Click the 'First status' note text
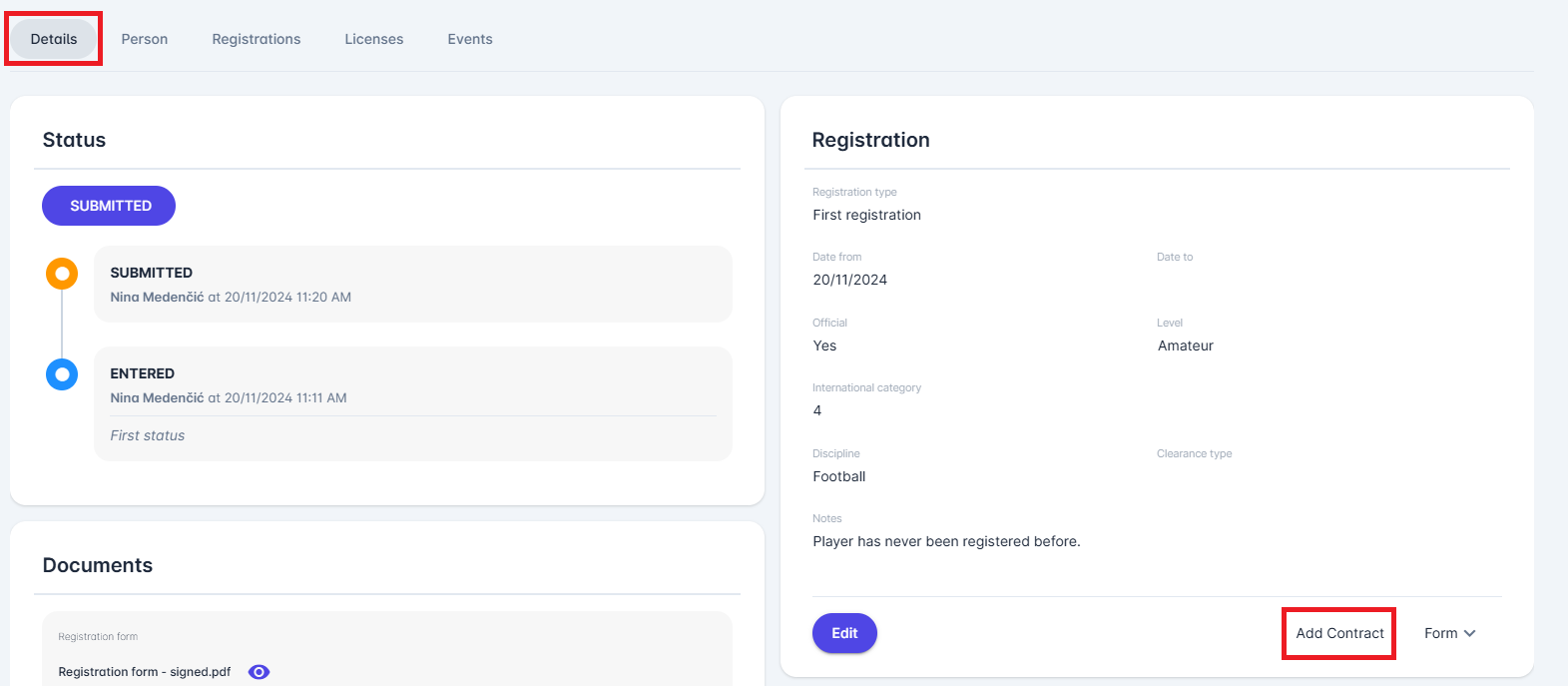The height and width of the screenshot is (686, 1568). click(148, 435)
